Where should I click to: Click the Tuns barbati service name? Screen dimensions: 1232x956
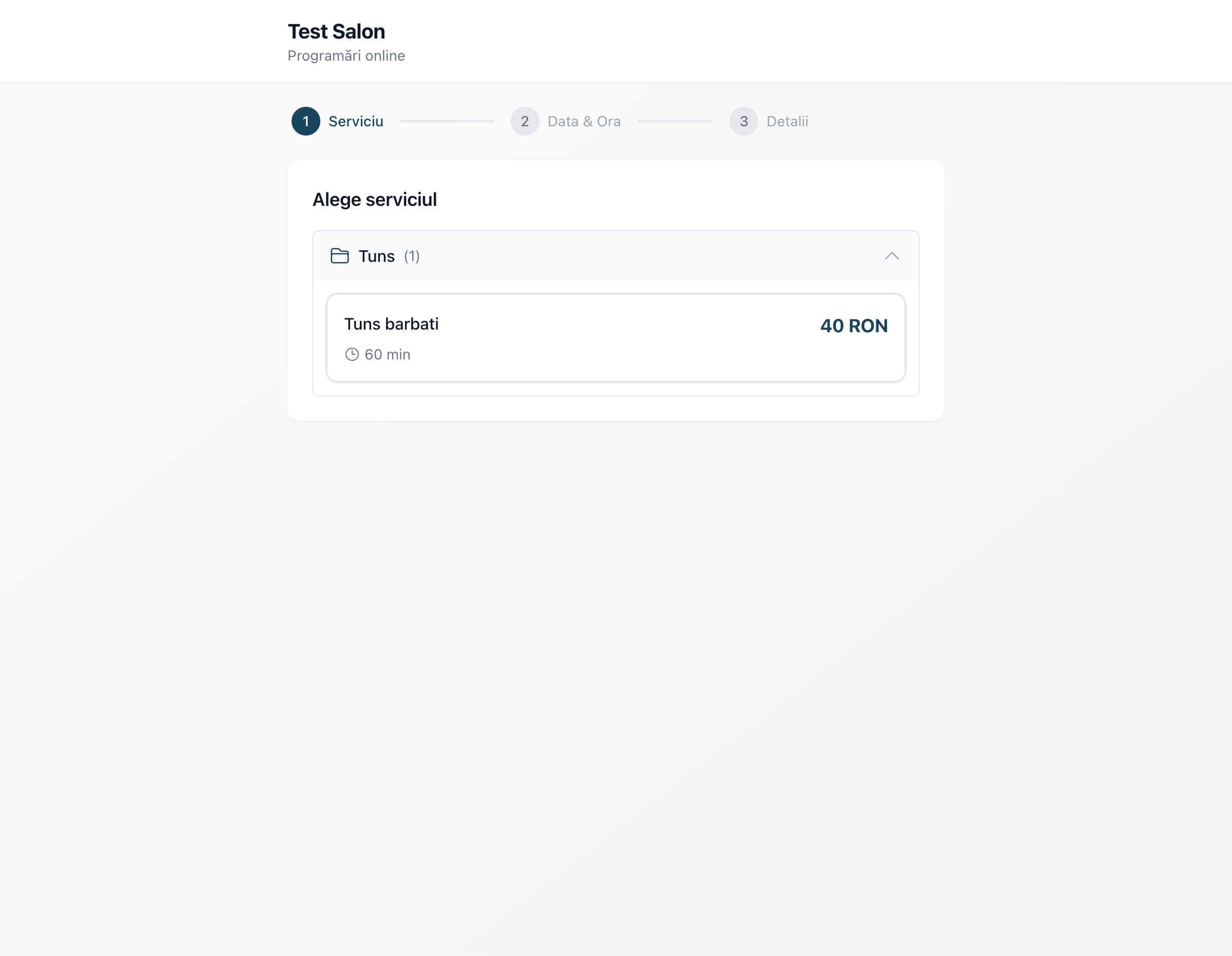391,324
